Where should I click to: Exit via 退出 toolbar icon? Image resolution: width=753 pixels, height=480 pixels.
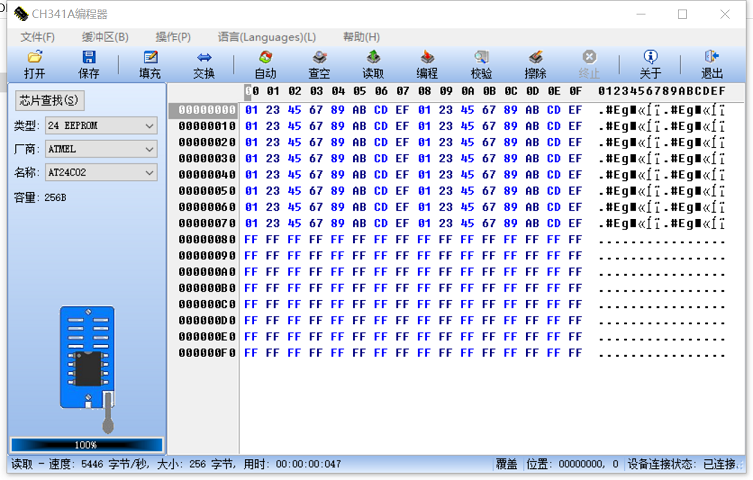(712, 64)
